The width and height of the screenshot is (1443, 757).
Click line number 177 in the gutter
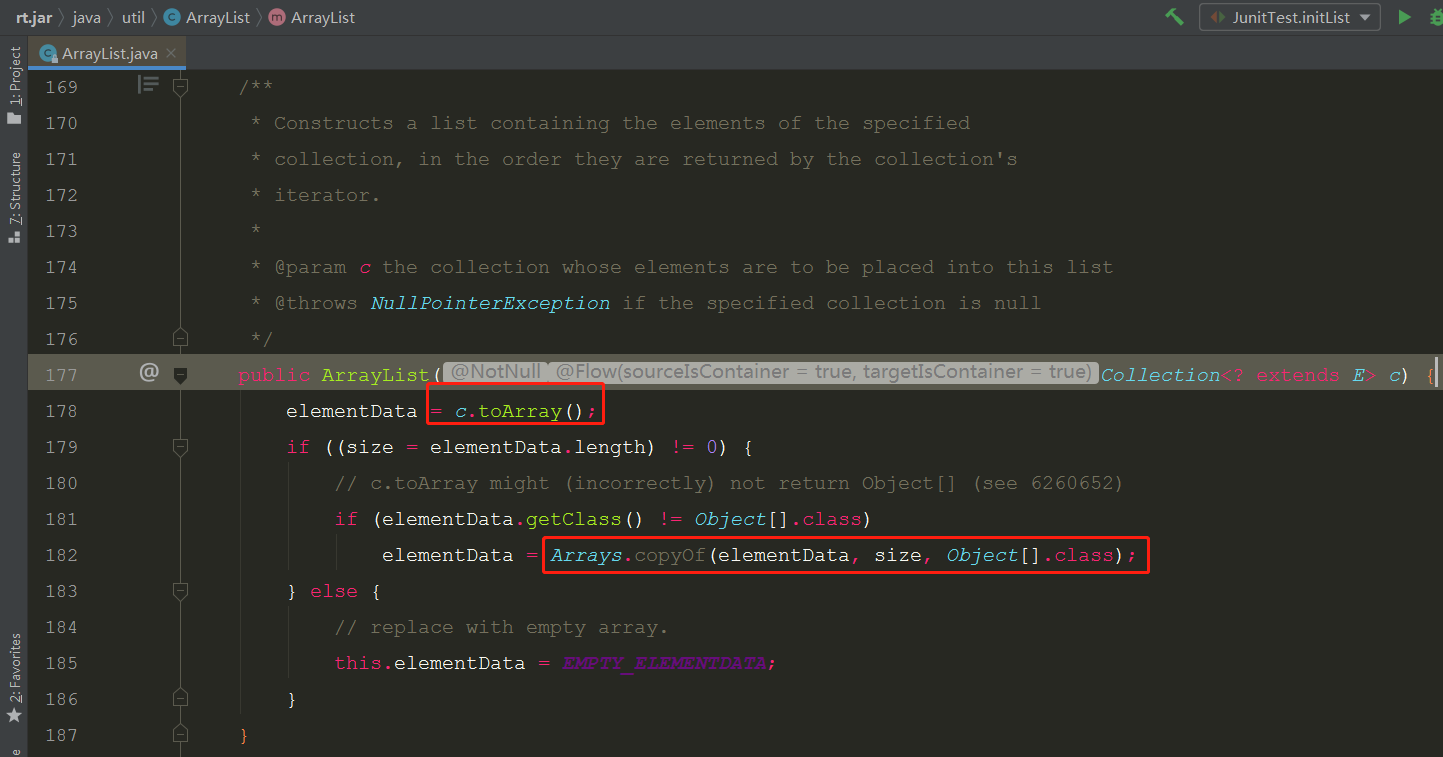(x=62, y=375)
